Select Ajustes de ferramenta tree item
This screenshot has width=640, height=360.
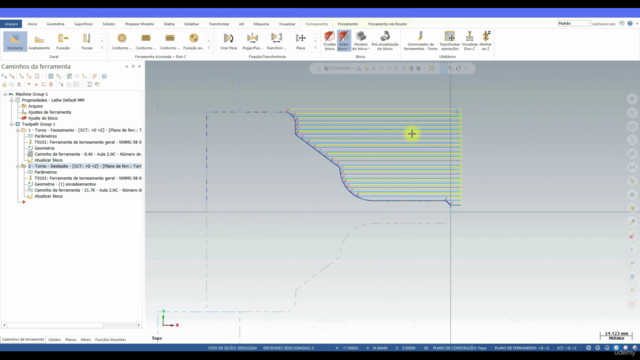click(49, 112)
